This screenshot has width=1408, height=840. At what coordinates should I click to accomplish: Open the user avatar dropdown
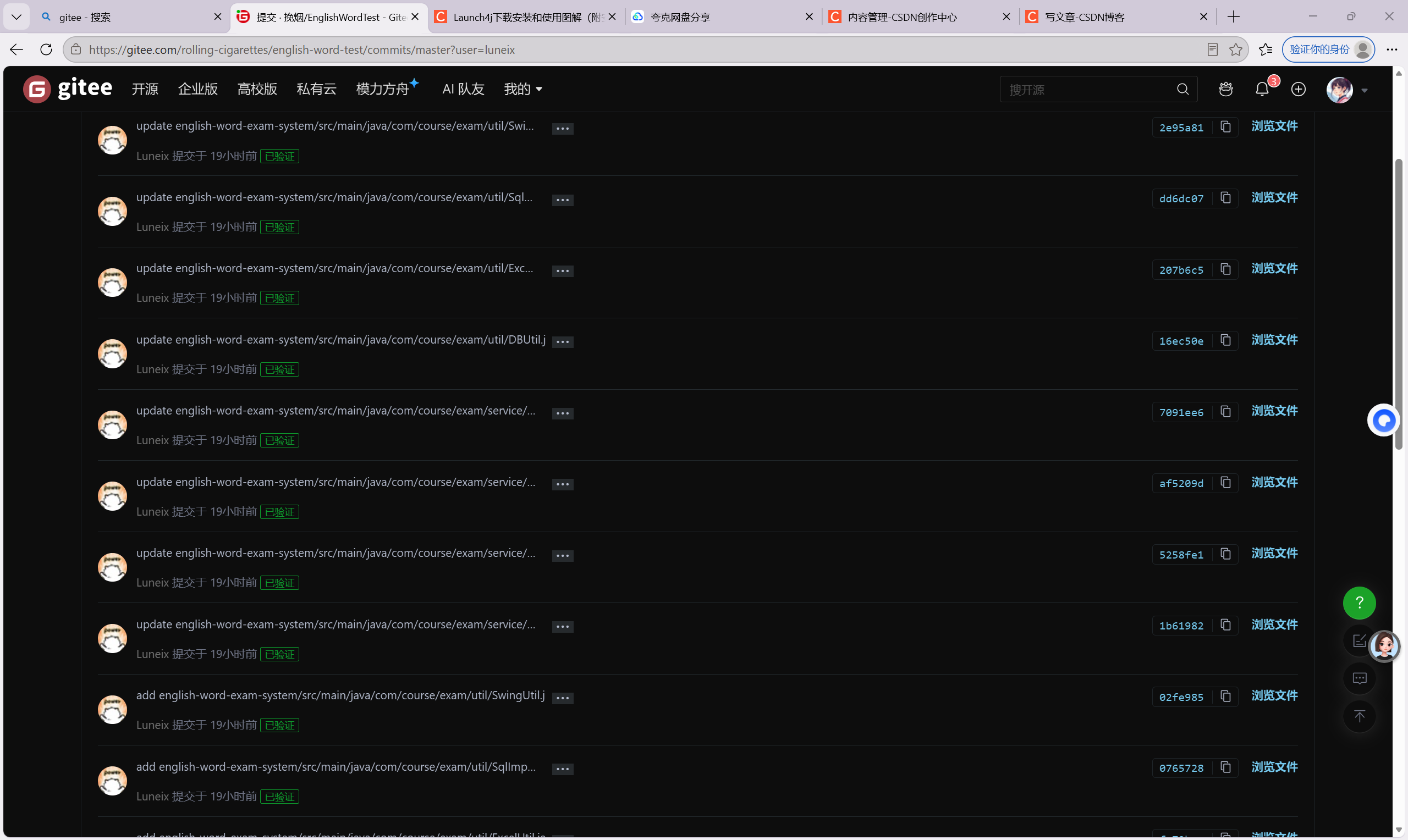coord(1347,90)
